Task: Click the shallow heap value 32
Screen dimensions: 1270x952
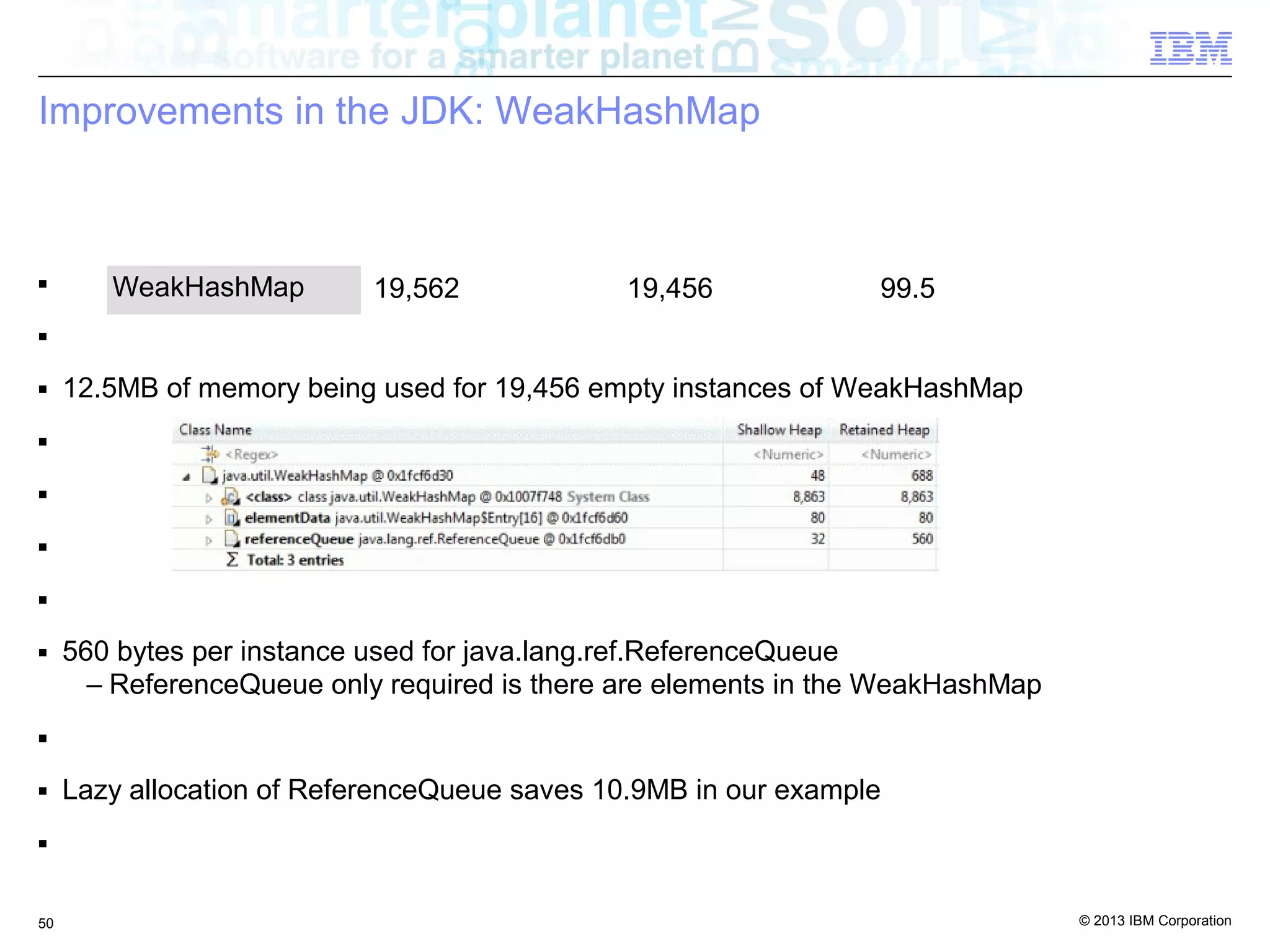Action: tap(817, 539)
